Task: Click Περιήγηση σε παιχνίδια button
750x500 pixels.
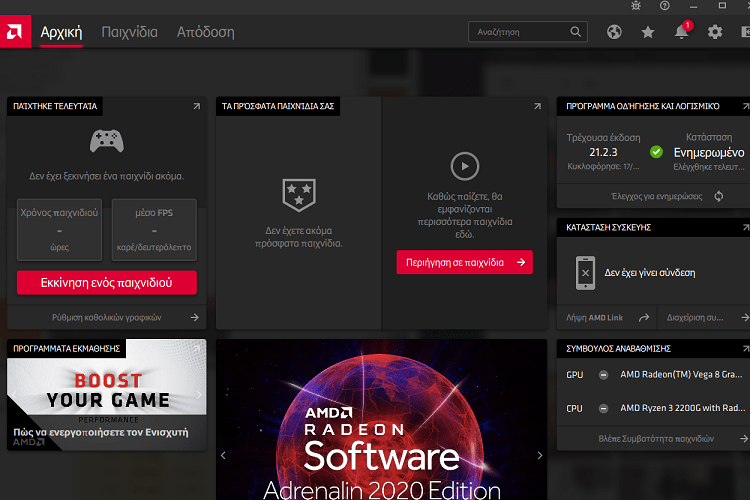Action: click(464, 262)
